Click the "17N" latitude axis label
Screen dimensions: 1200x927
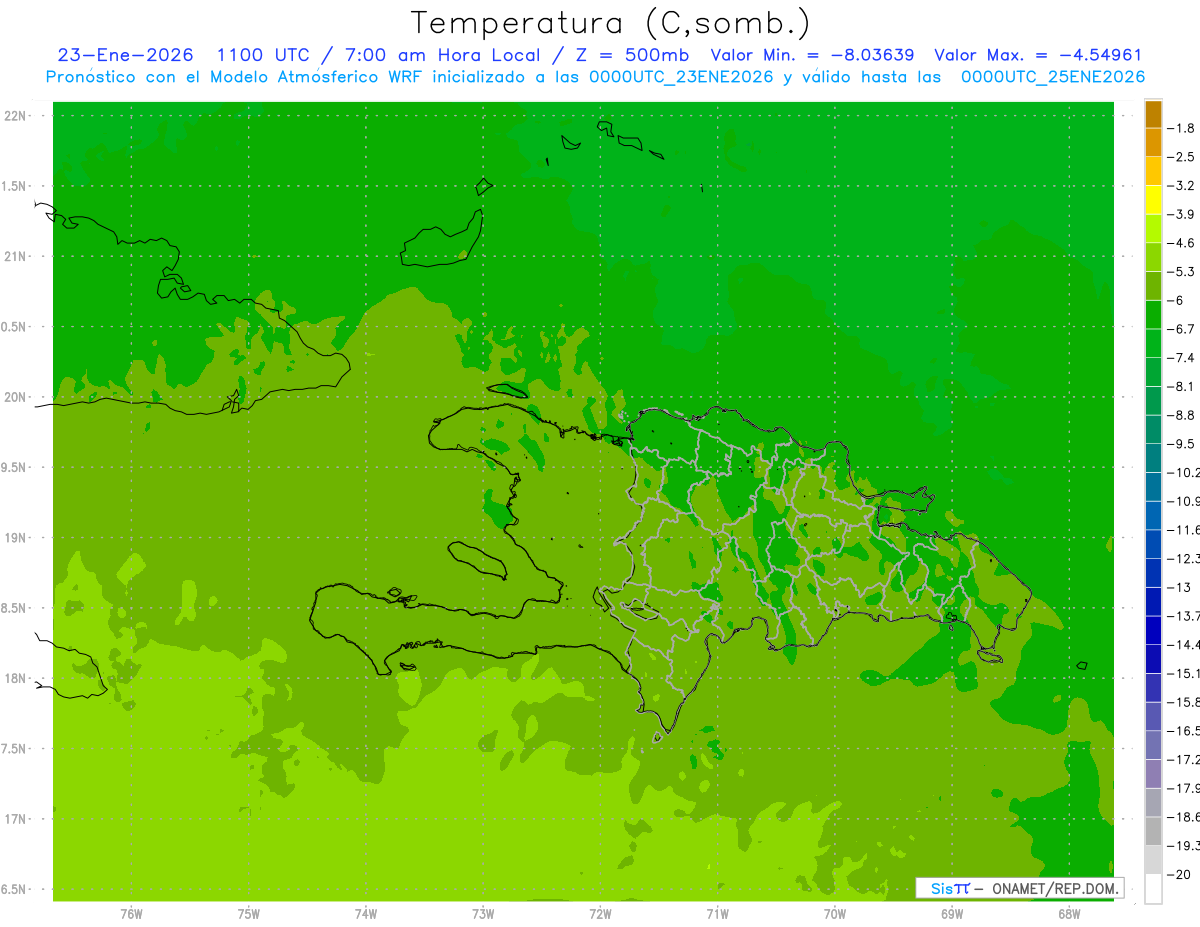coord(16,819)
